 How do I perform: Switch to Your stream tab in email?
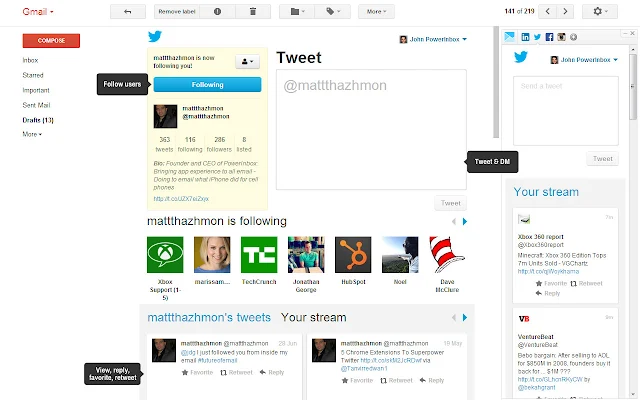[x=313, y=318]
